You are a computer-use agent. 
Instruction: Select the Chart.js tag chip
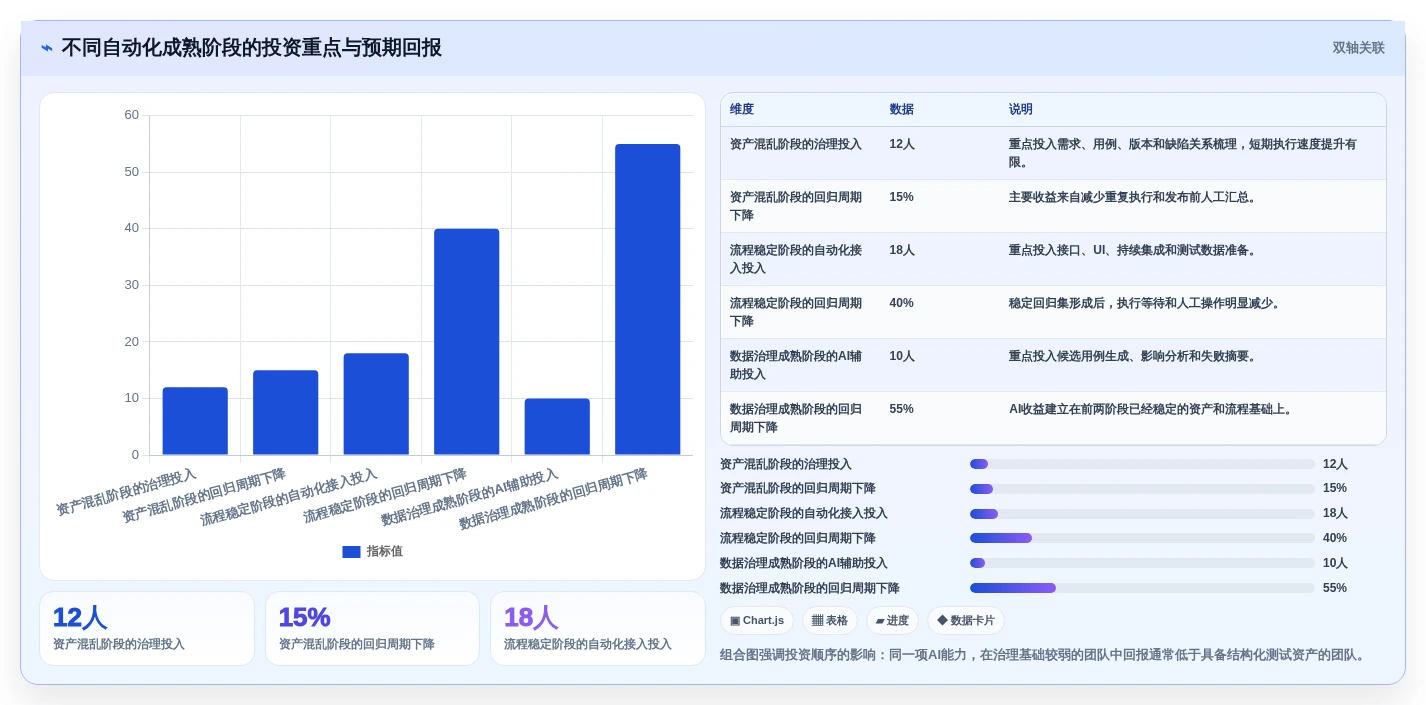tap(757, 620)
